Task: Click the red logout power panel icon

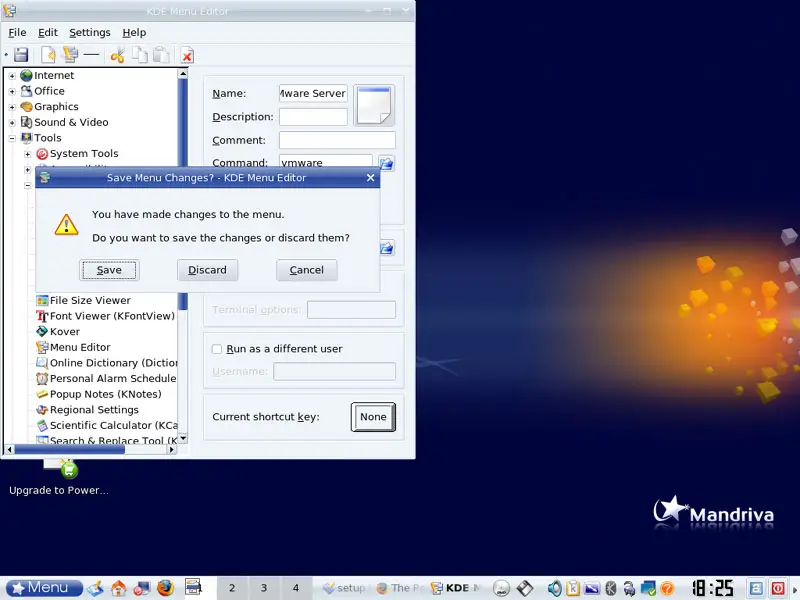Action: 778,588
